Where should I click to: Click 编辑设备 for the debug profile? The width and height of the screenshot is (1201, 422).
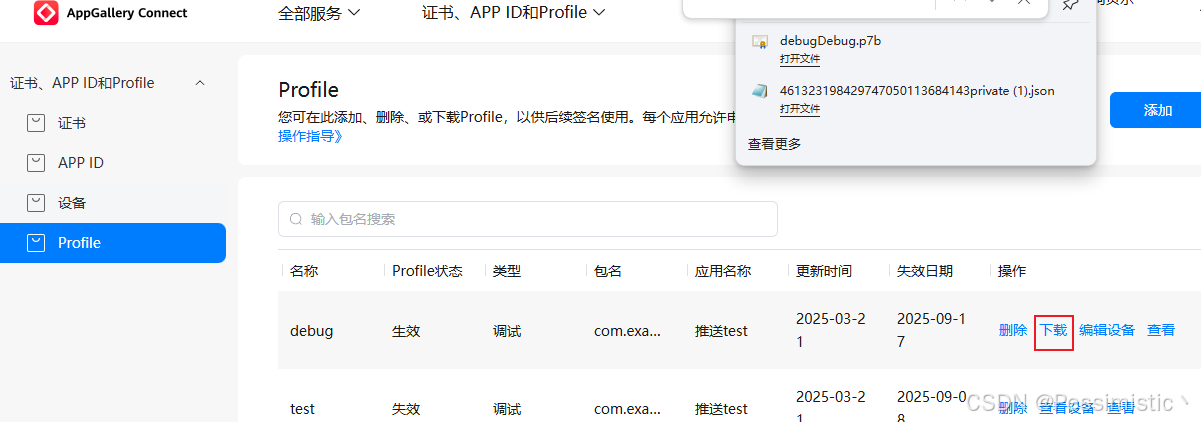(x=1107, y=330)
